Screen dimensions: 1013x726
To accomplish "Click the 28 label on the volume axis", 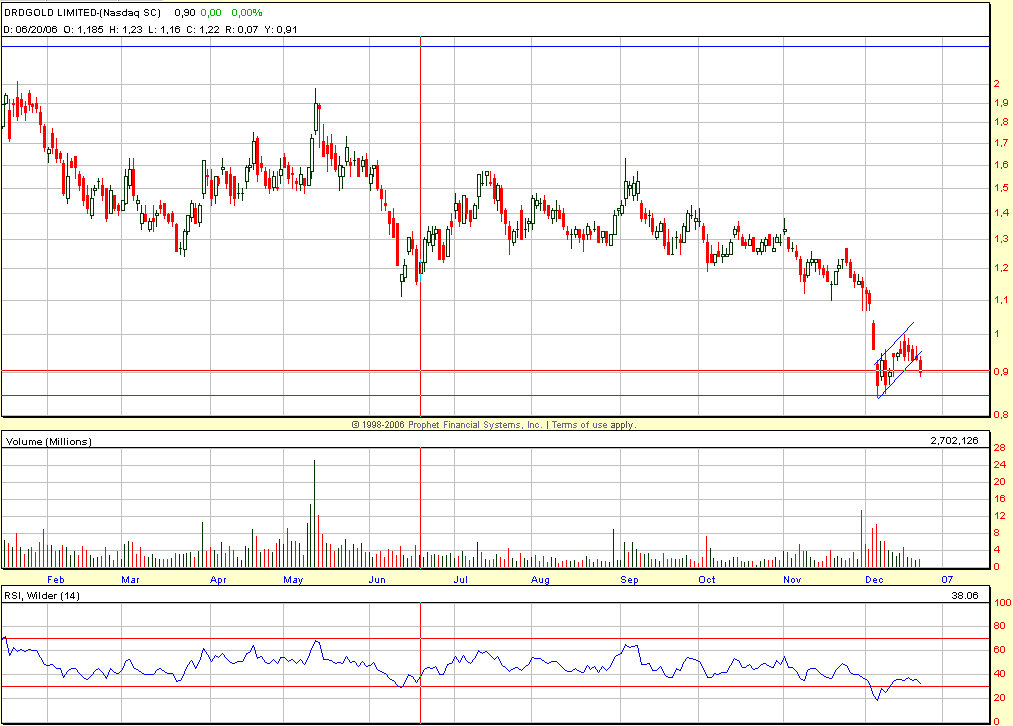I will point(1000,447).
